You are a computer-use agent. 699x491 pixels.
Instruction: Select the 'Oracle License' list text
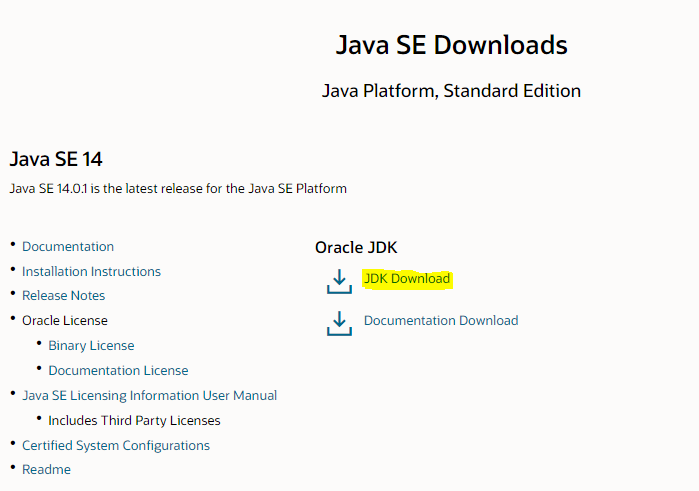tap(65, 321)
